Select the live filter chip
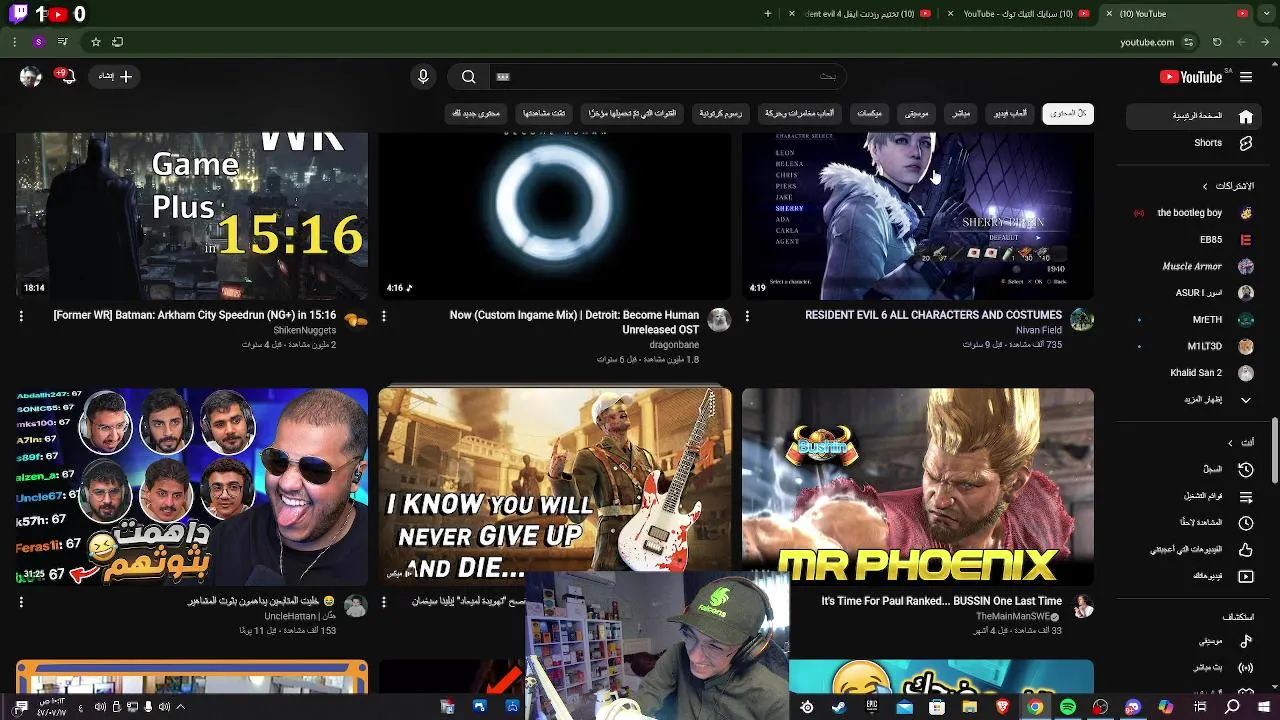This screenshot has width=1280, height=720. tap(961, 114)
